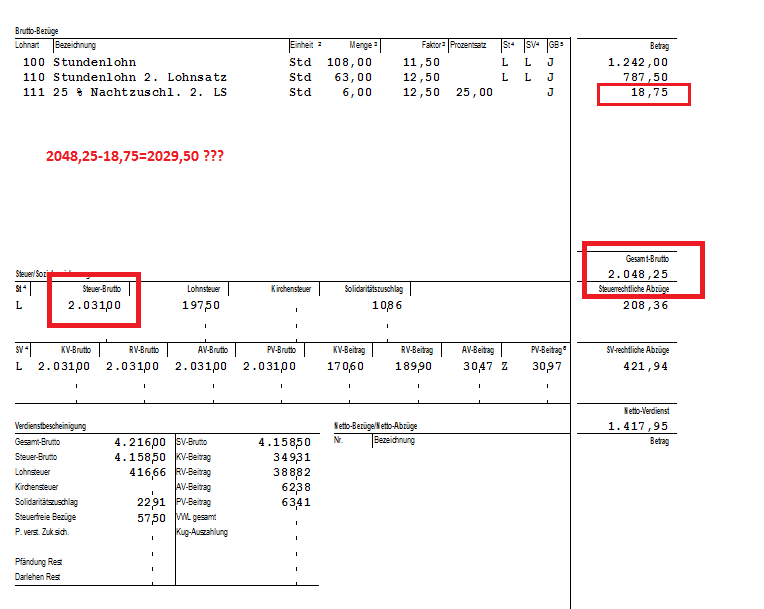Select the Netto-Verdienst value 1.417,95
This screenshot has width=764, height=609.
pyautogui.click(x=638, y=426)
